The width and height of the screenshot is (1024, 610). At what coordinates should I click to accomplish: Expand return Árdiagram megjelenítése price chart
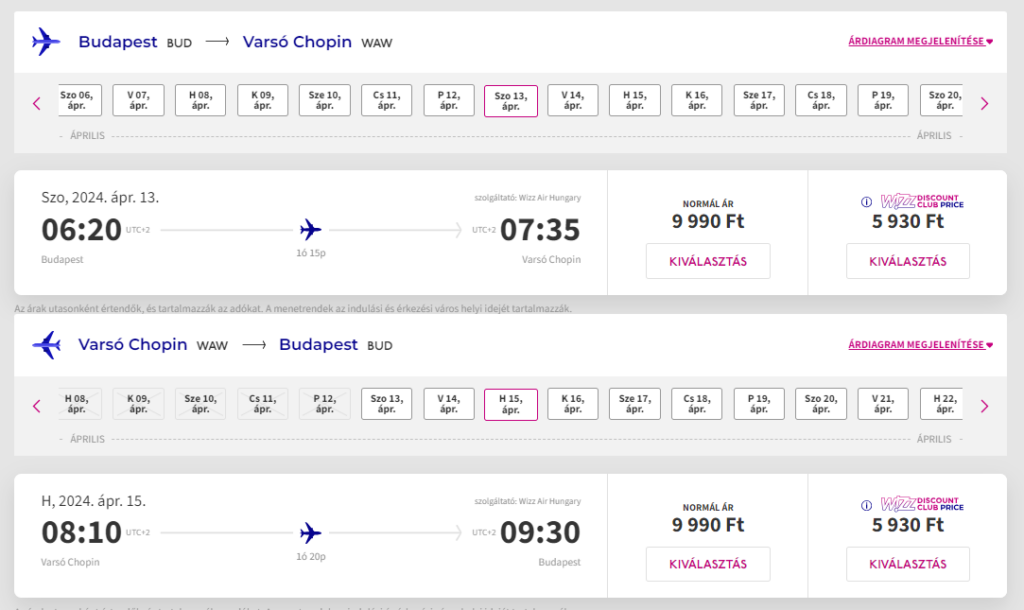(920, 344)
